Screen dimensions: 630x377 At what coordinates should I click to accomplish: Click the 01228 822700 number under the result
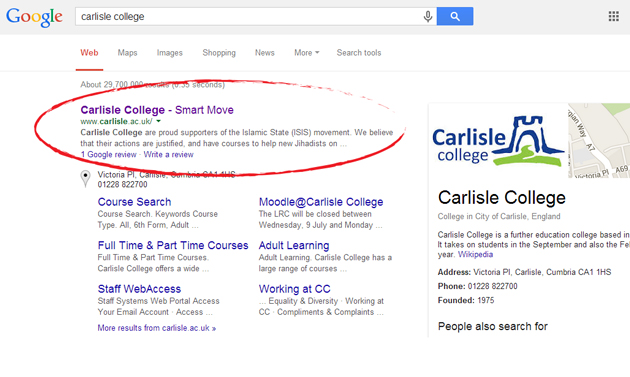(x=123, y=184)
